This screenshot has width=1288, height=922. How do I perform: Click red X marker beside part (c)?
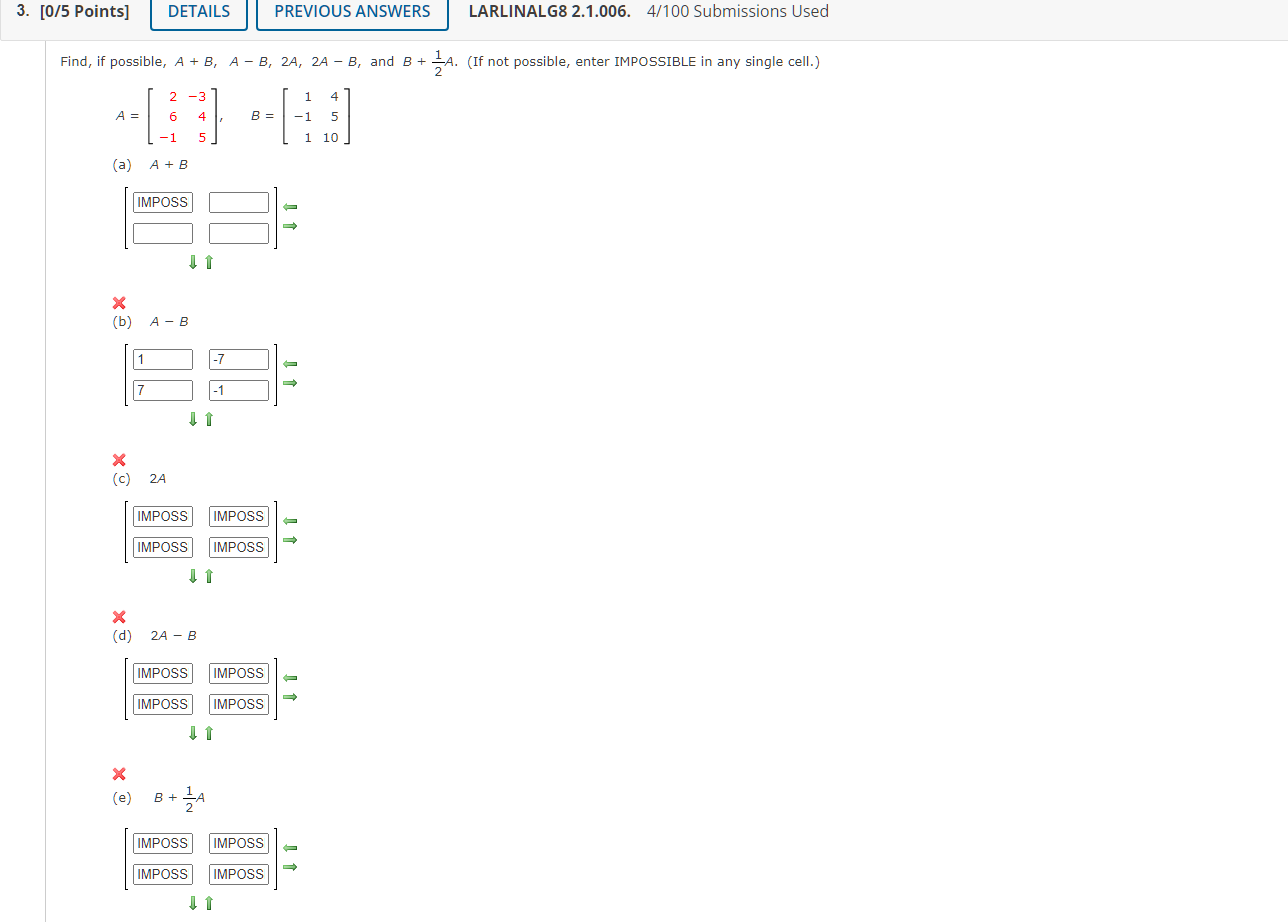(x=118, y=460)
